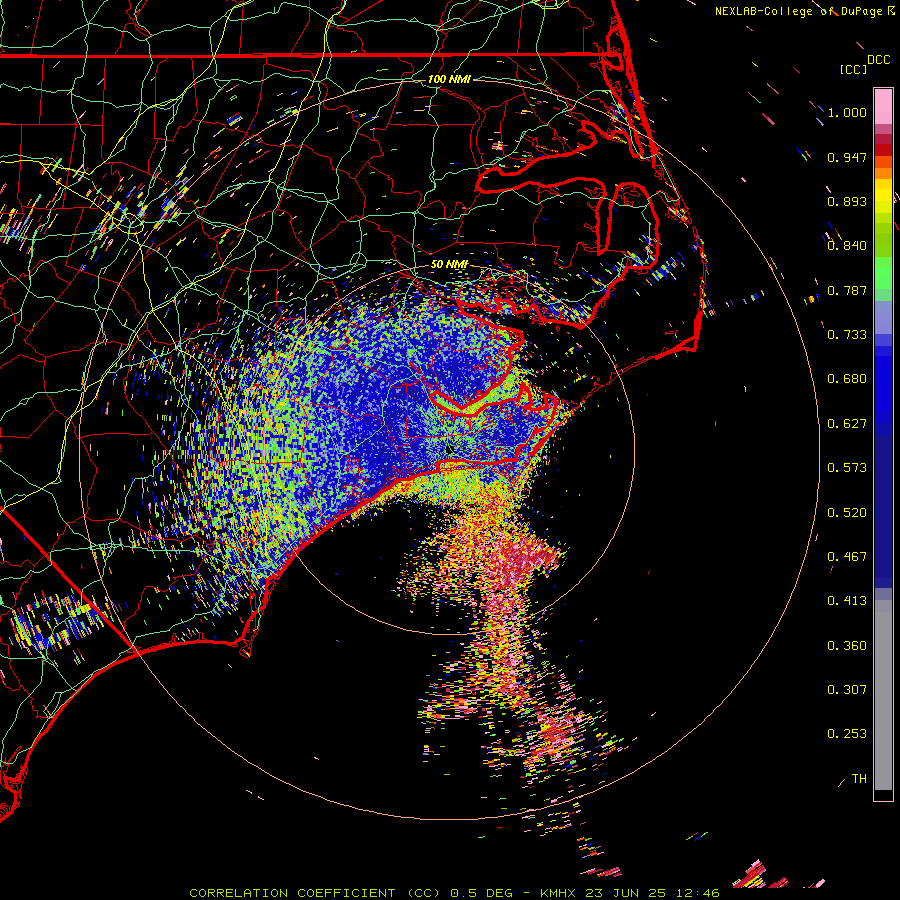
Task: Pick the yellow segment of the color bar
Action: tap(883, 196)
